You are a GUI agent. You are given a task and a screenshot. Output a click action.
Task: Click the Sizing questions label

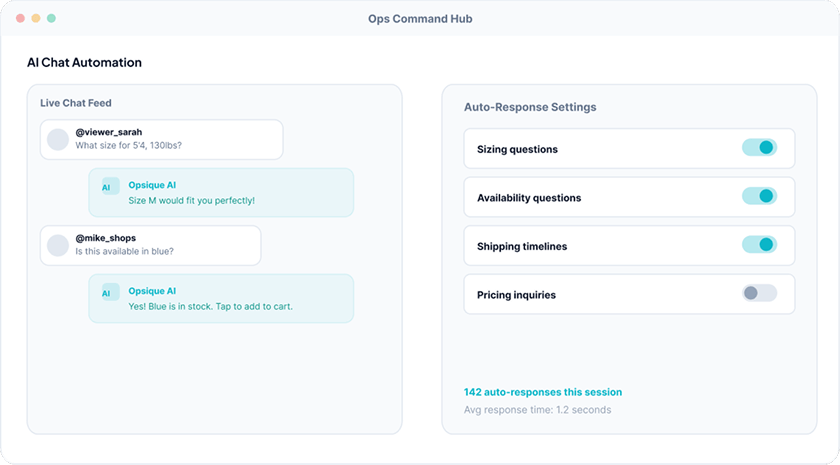pos(518,149)
